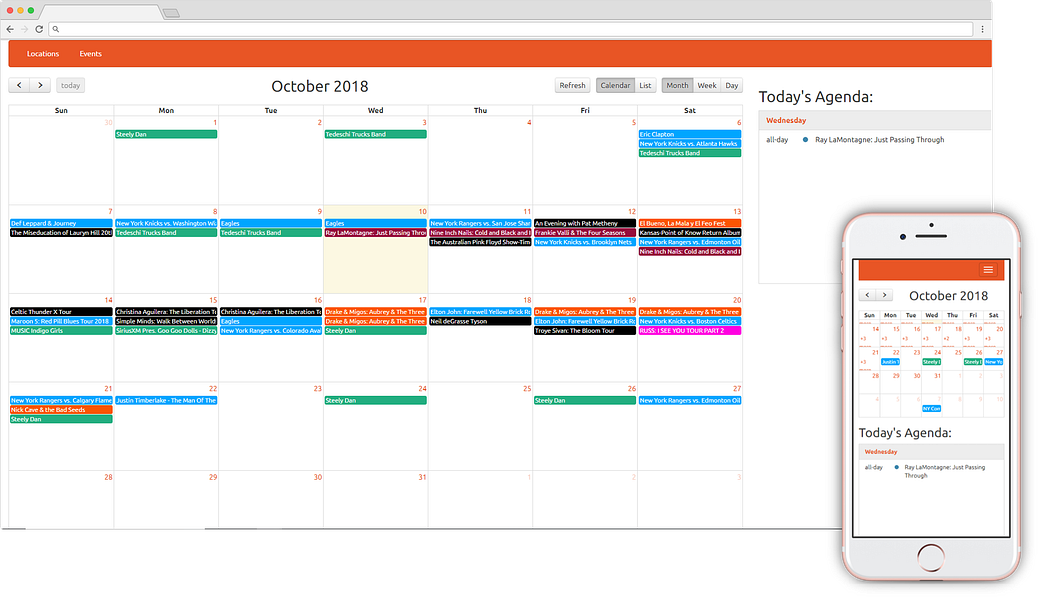Viewport: 1041px width, 600px height.
Task: Tap previous month arrow on the phone
Action: [867, 295]
